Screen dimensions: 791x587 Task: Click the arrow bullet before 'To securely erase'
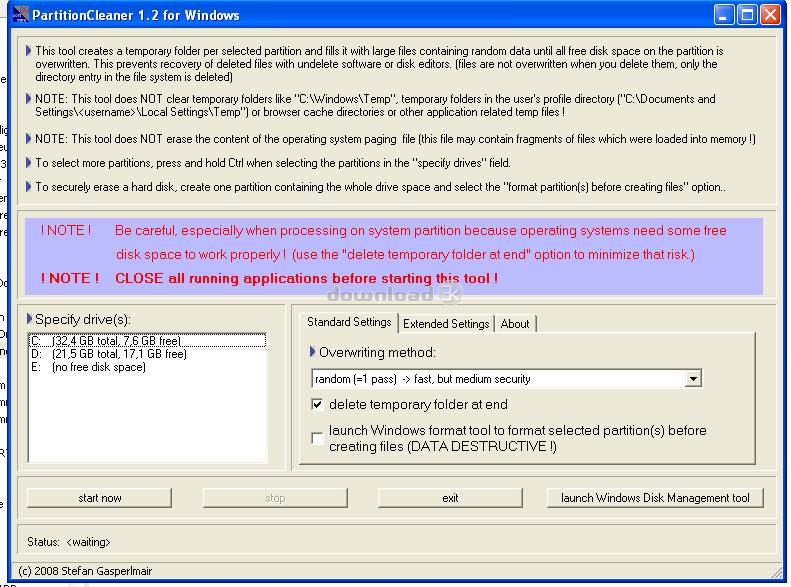point(28,187)
